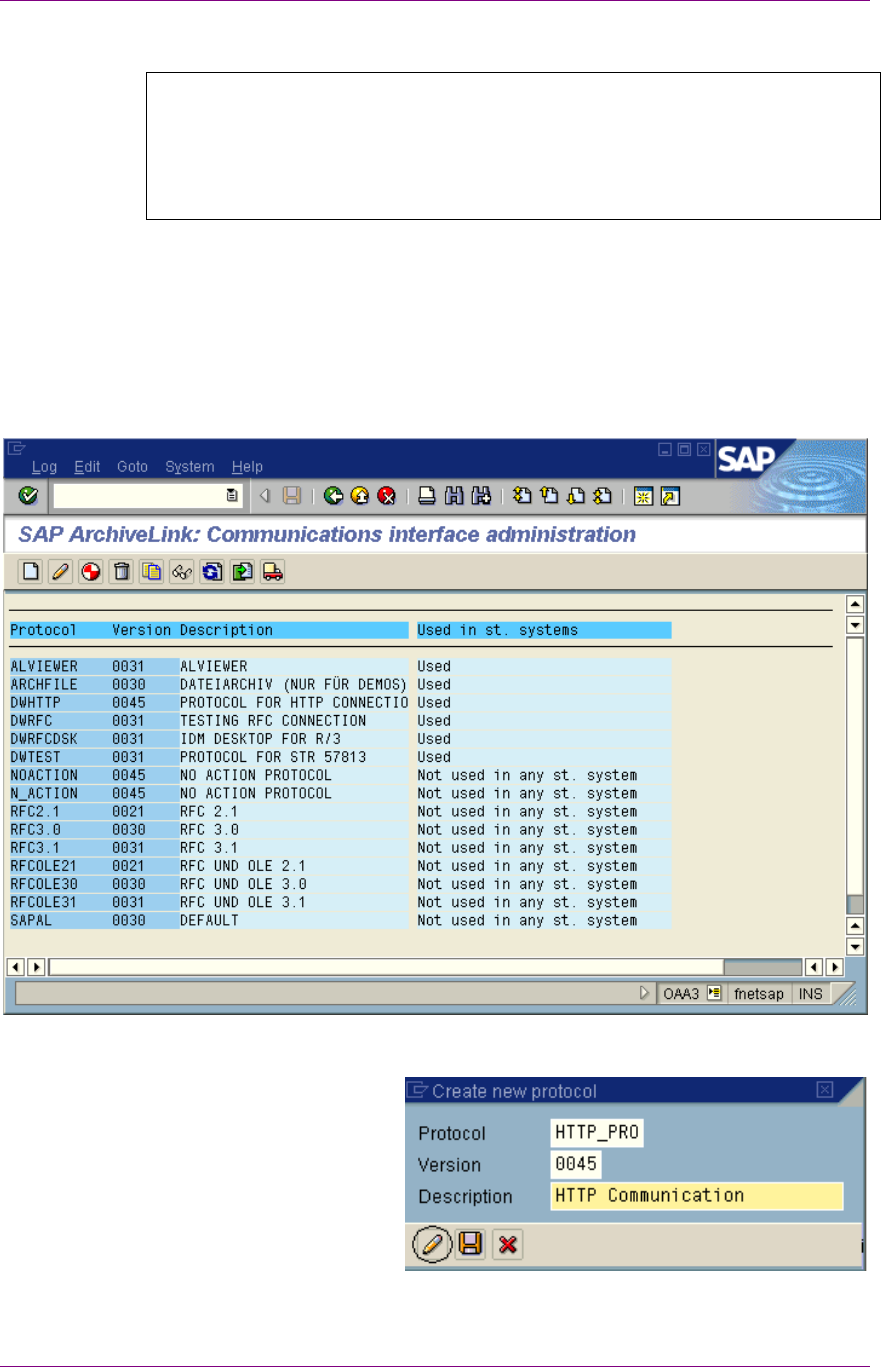
Task: Save the new protocol with the dialog disk icon
Action: pyautogui.click(x=470, y=1245)
